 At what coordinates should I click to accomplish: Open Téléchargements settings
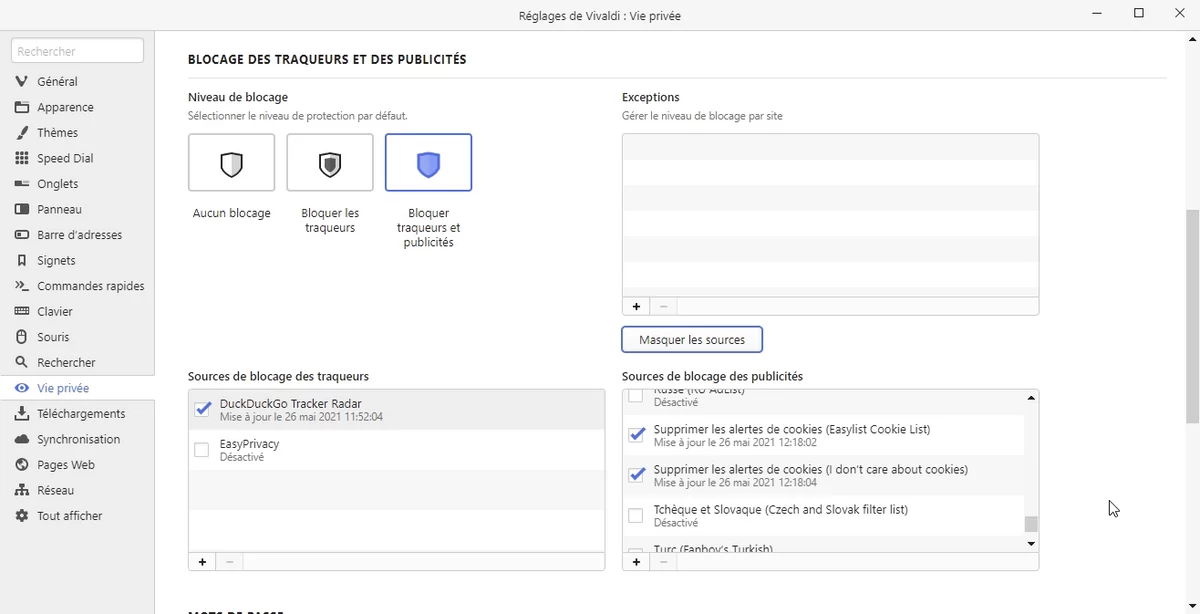tap(81, 414)
